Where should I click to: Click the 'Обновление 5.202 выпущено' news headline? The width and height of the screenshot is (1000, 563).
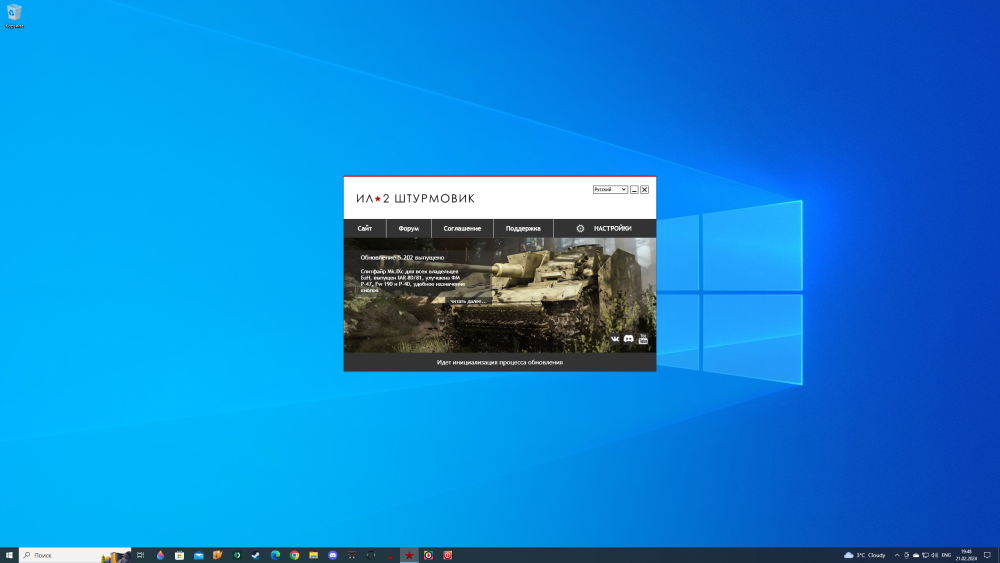click(x=402, y=258)
